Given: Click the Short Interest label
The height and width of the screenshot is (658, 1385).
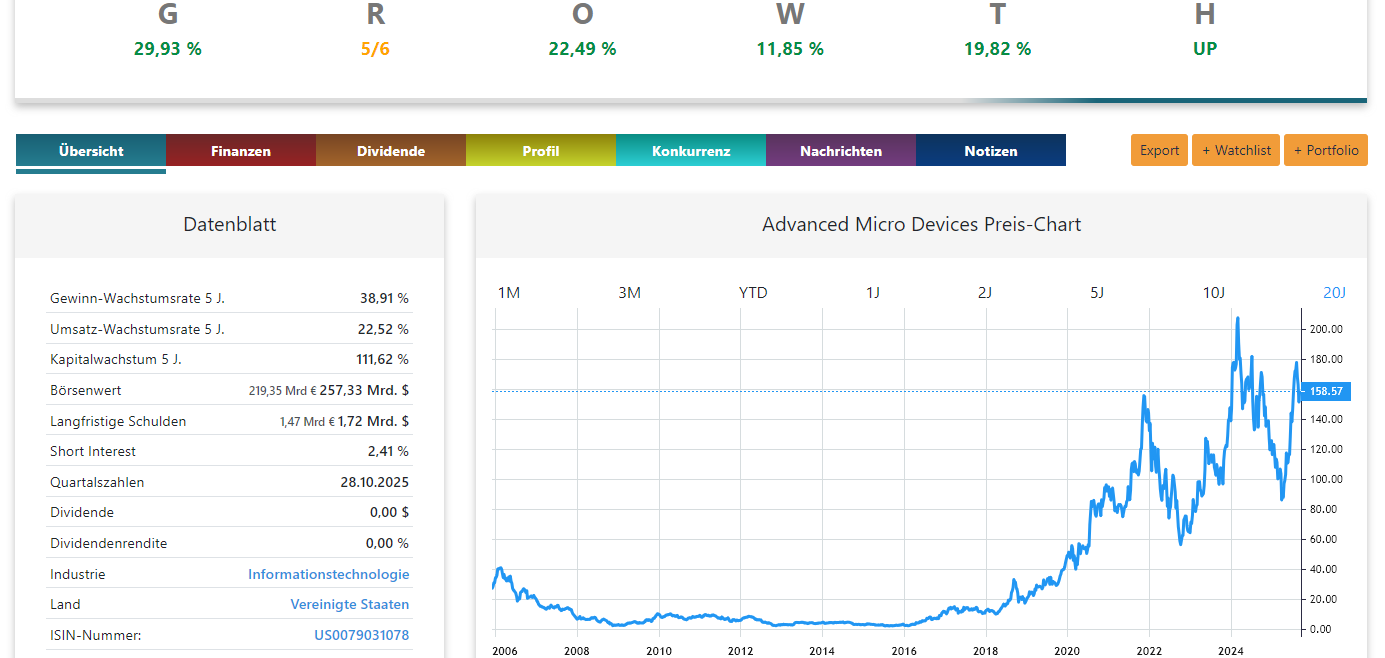Looking at the screenshot, I should [93, 451].
